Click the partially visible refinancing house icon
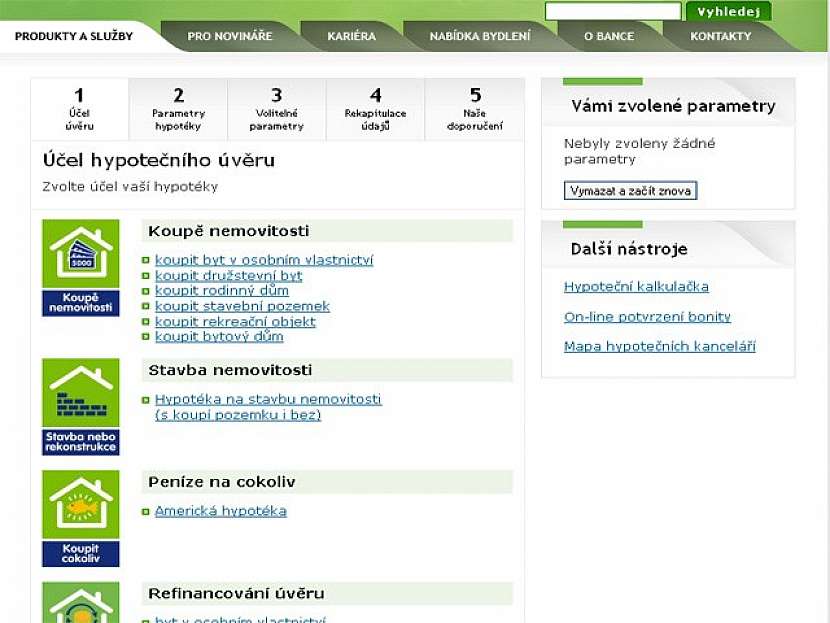 pos(80,603)
